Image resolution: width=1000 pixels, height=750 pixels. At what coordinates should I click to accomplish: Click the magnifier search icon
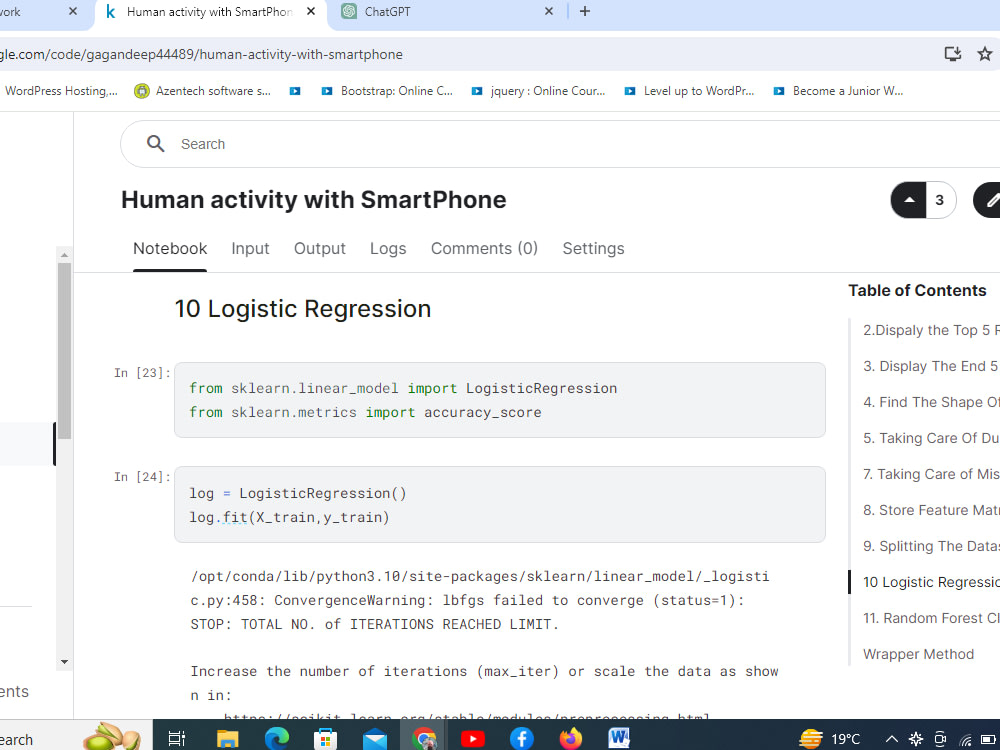(156, 144)
